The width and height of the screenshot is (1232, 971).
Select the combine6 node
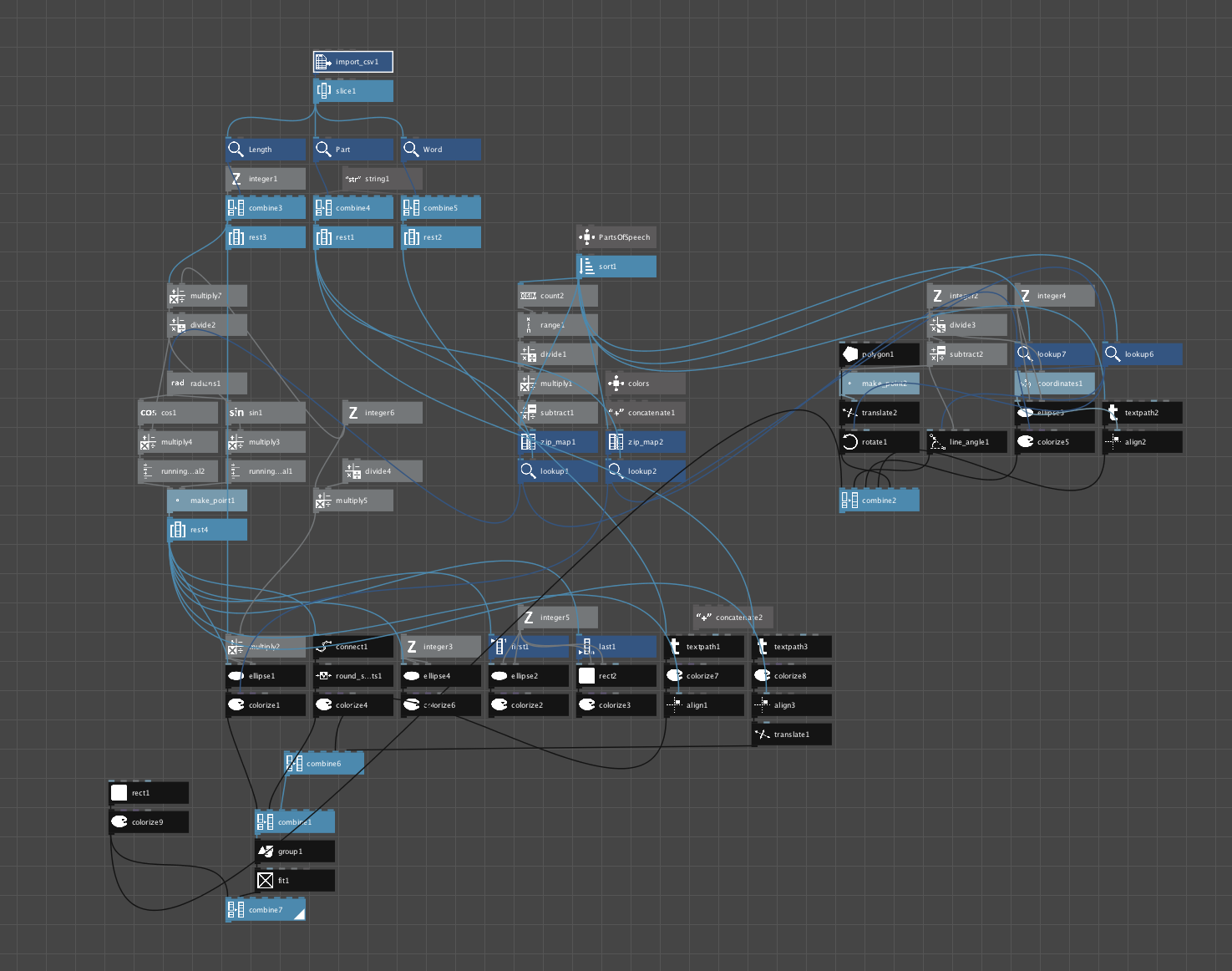pyautogui.click(x=324, y=764)
